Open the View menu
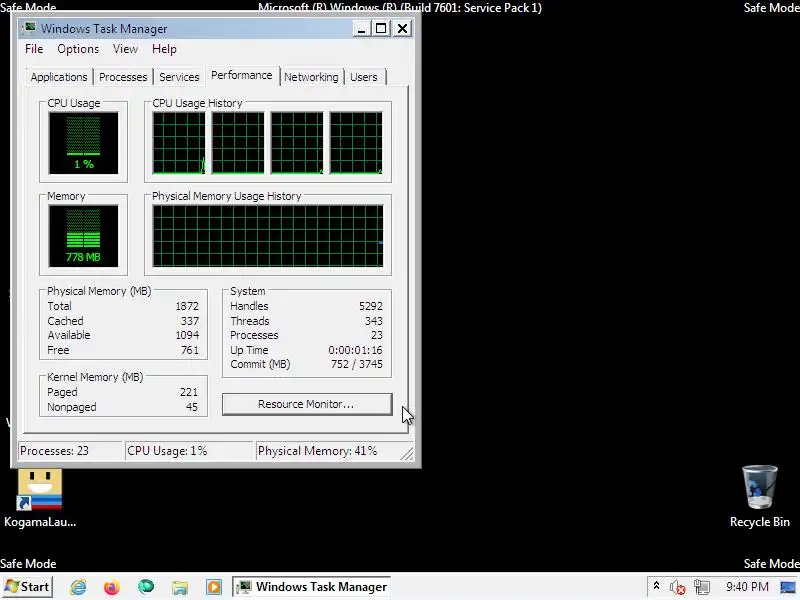800x600 pixels. coord(125,49)
